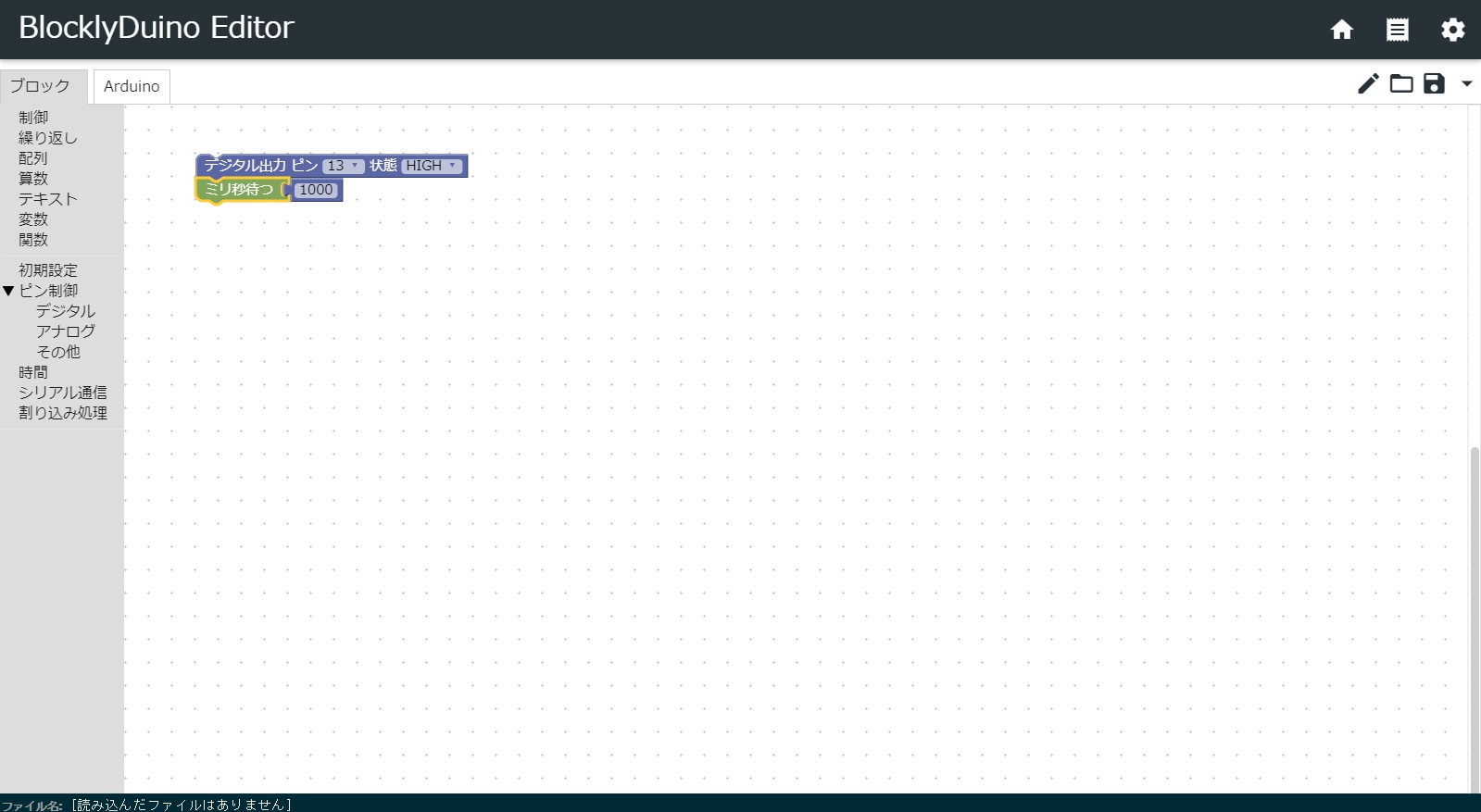Open the 制御 block category

(x=33, y=118)
